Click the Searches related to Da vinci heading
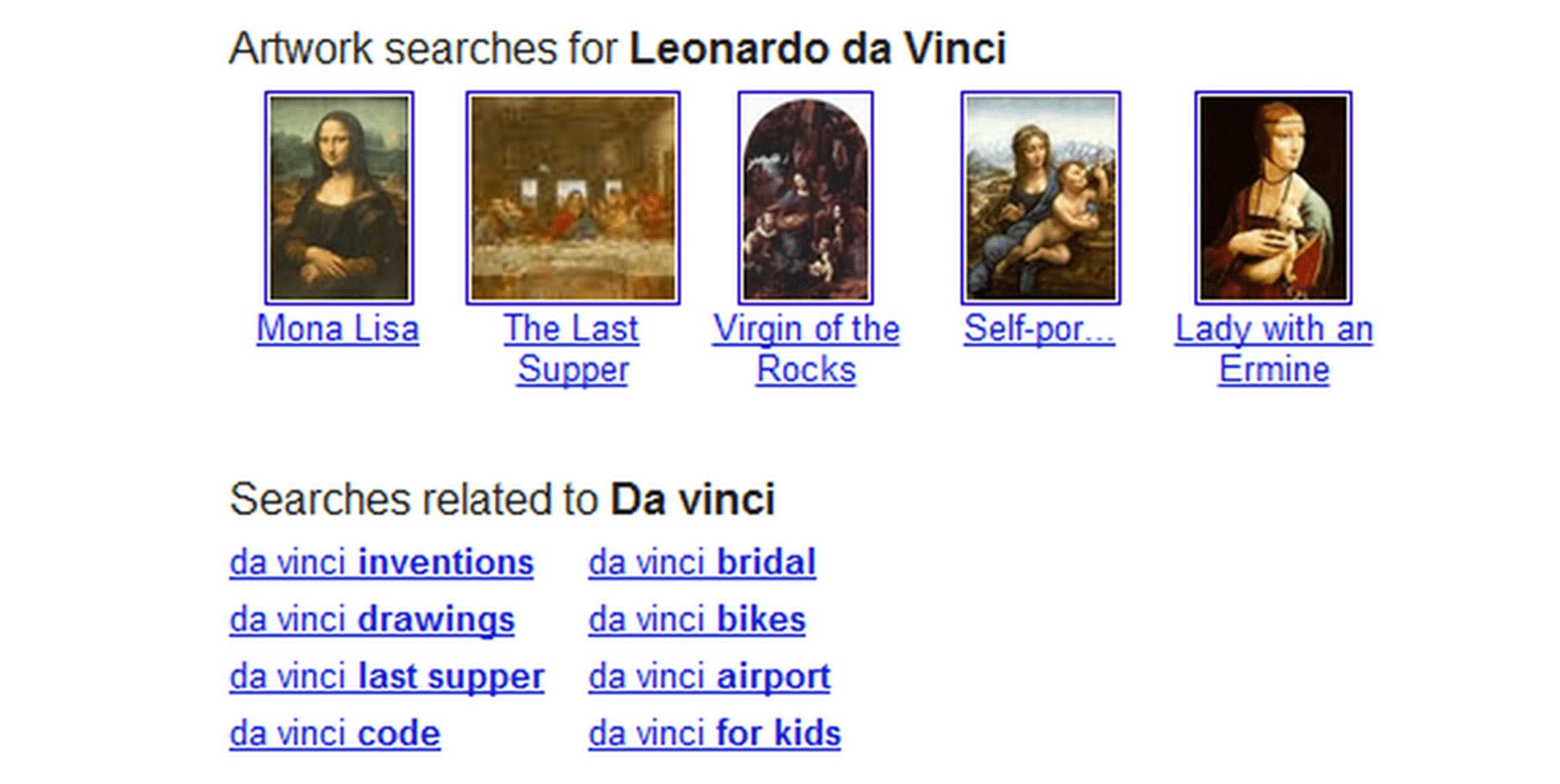The image size is (1560, 784). pyautogui.click(x=502, y=499)
